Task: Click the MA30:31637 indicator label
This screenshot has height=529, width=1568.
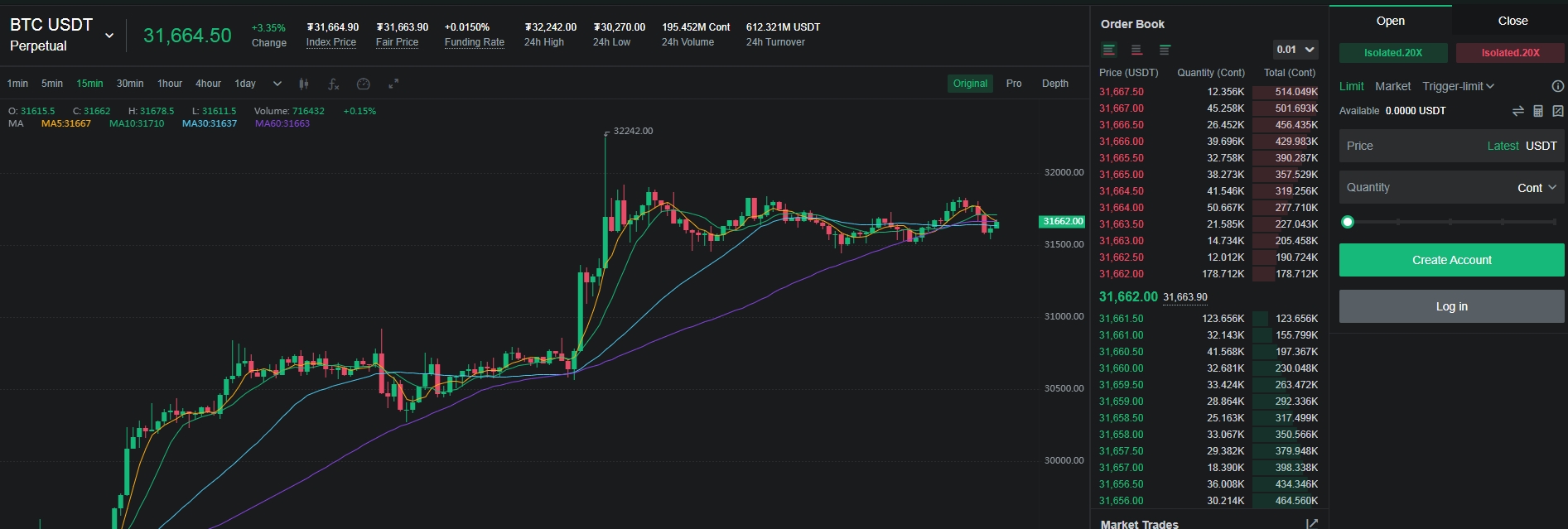Action: pyautogui.click(x=210, y=123)
